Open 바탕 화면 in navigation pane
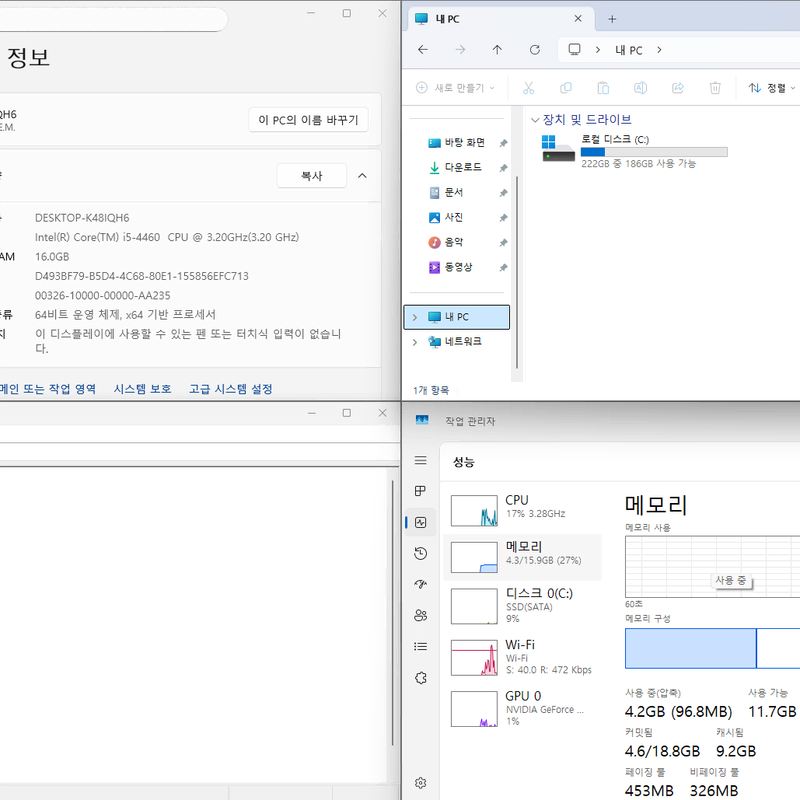 tap(464, 143)
